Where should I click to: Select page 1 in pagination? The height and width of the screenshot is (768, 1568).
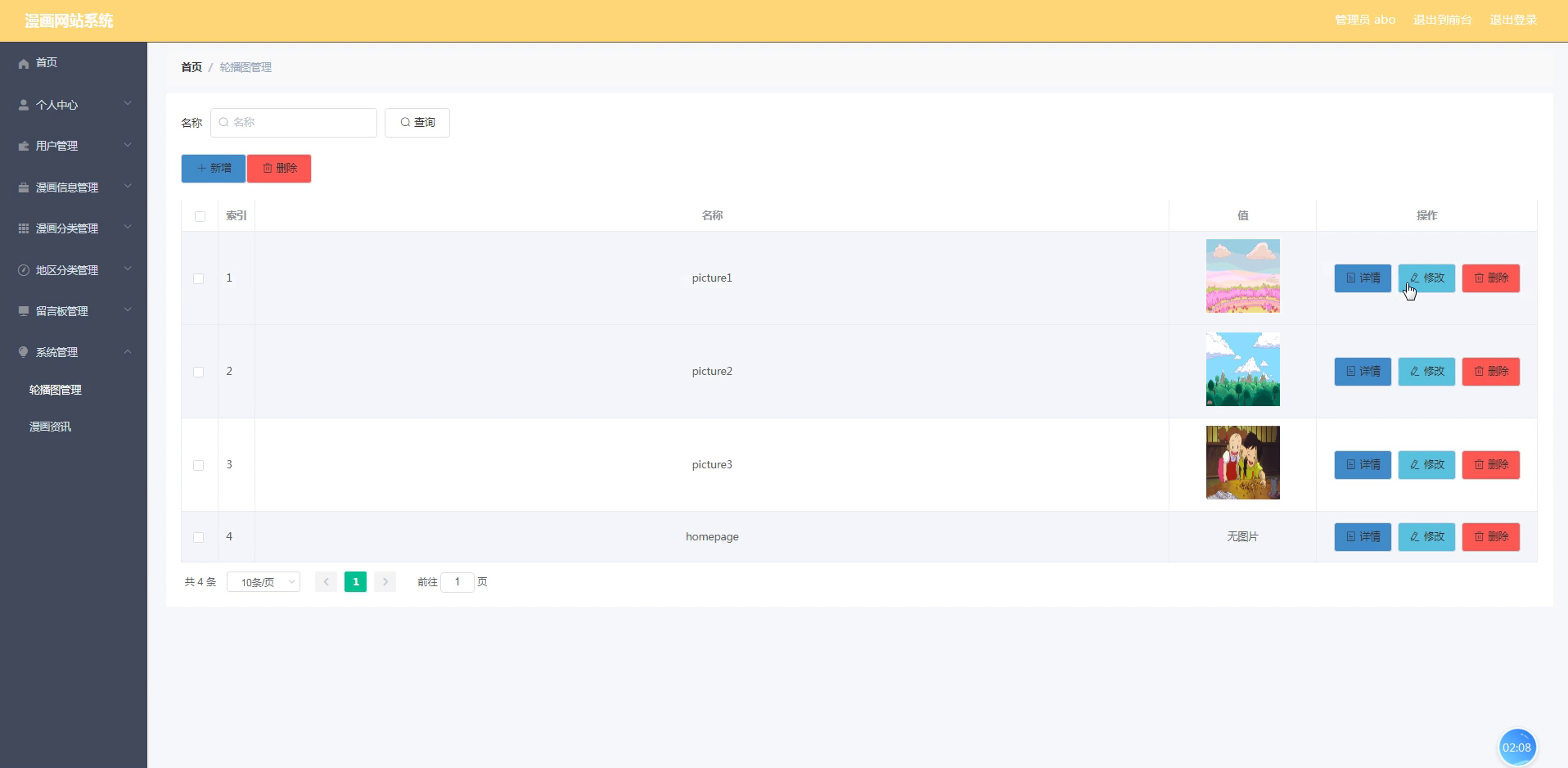click(355, 582)
